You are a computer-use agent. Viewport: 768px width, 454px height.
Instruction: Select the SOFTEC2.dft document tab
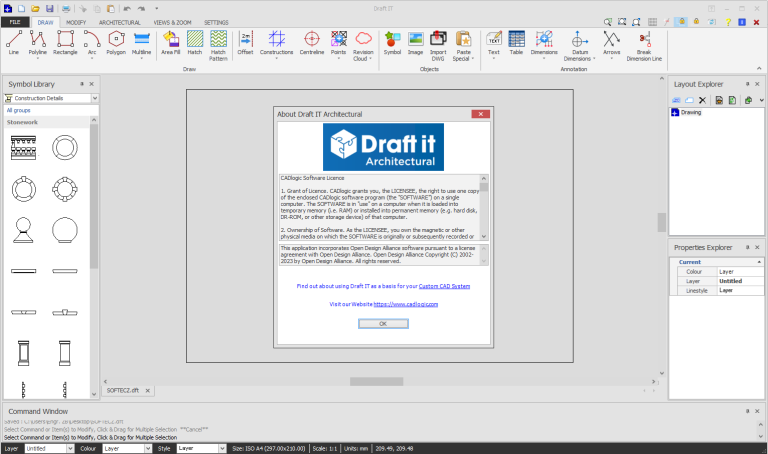coord(123,390)
